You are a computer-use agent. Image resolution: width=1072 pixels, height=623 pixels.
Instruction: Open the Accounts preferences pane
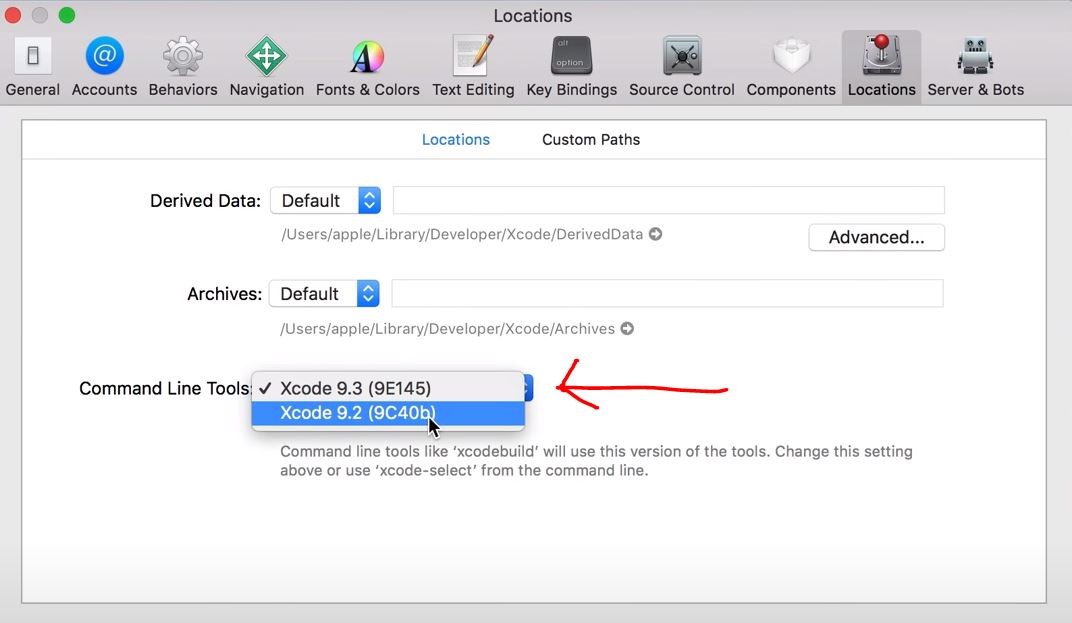[x=104, y=63]
